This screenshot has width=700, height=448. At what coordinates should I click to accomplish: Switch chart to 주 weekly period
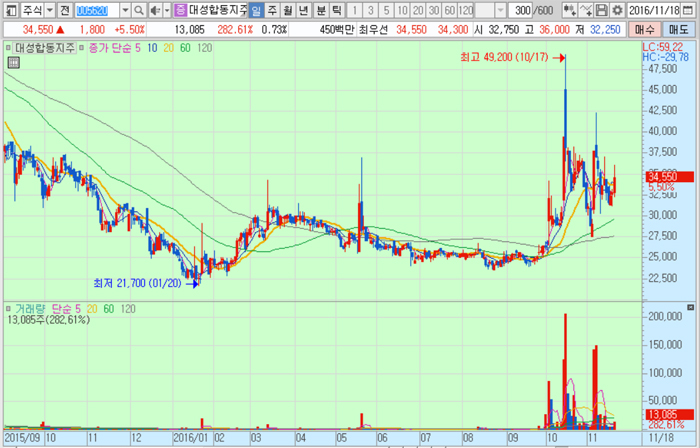[x=273, y=10]
